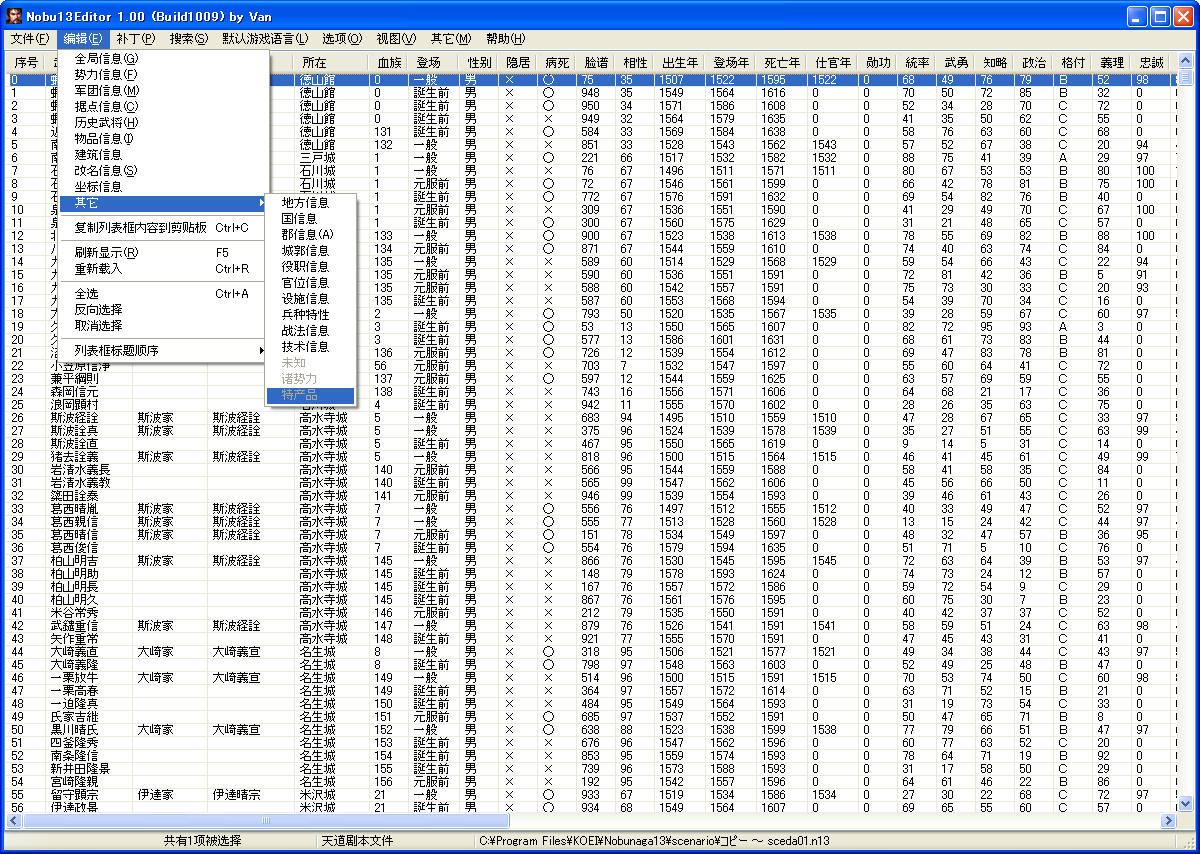The width and height of the screenshot is (1200, 854).
Task: Sort by the 死亡年 column header
Action: pyautogui.click(x=783, y=63)
